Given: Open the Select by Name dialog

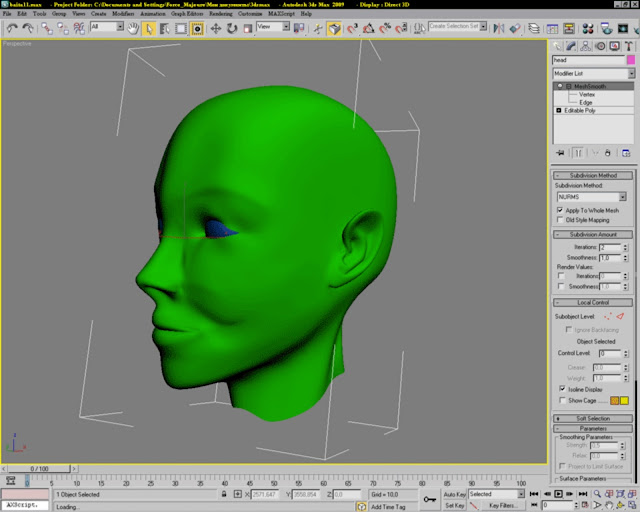Looking at the screenshot, I should [x=164, y=29].
